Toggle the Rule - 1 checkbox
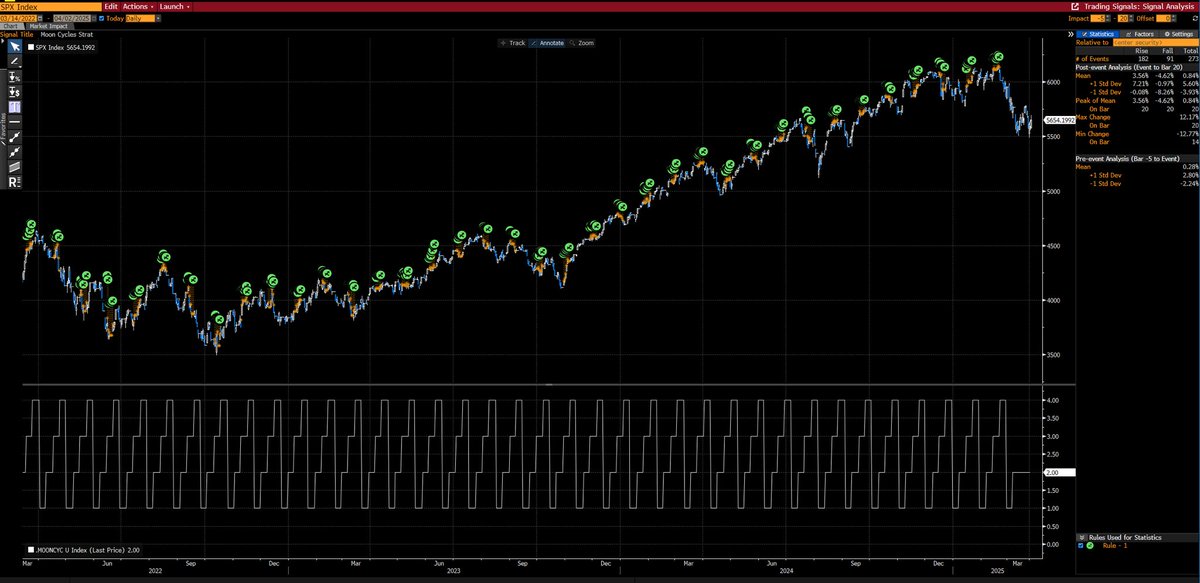This screenshot has height=583, width=1200. point(1079,546)
